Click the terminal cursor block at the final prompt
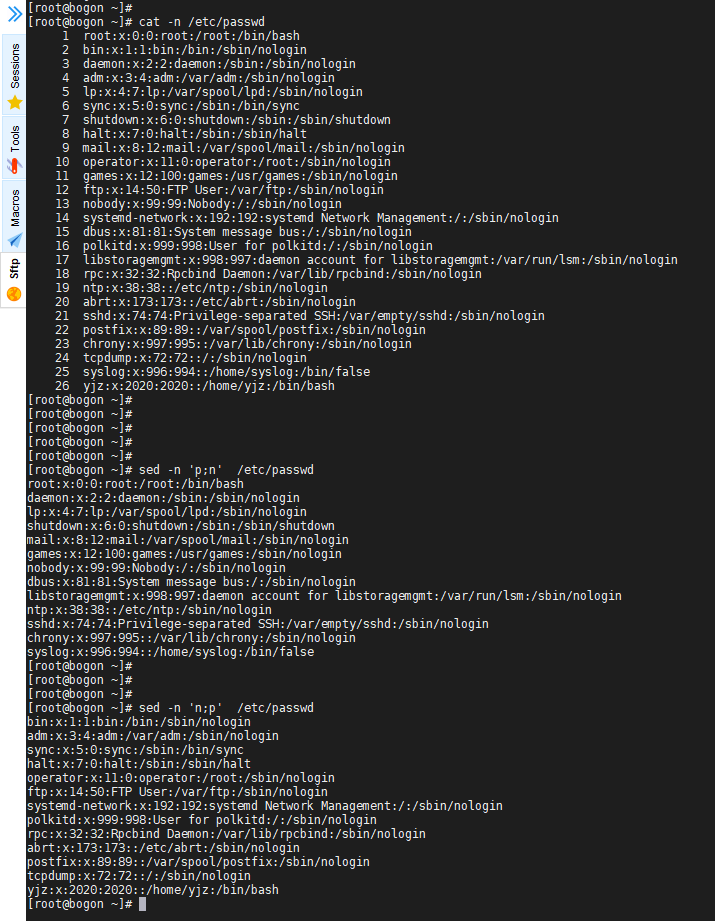This screenshot has height=921, width=715. (142, 905)
